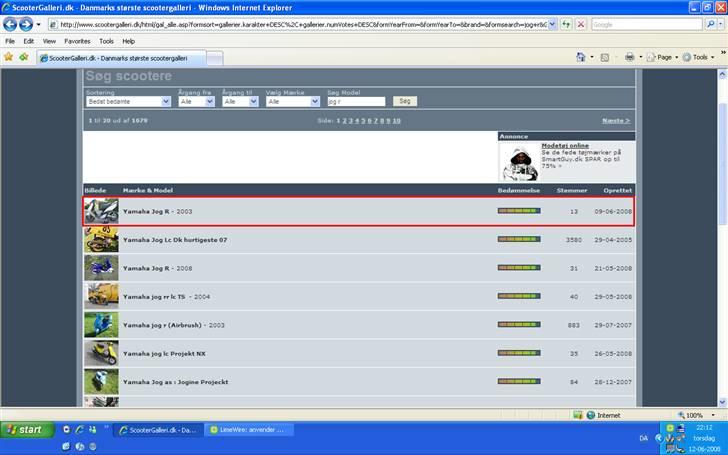
Task: Switch to LimeWire in the taskbar
Action: (x=247, y=429)
